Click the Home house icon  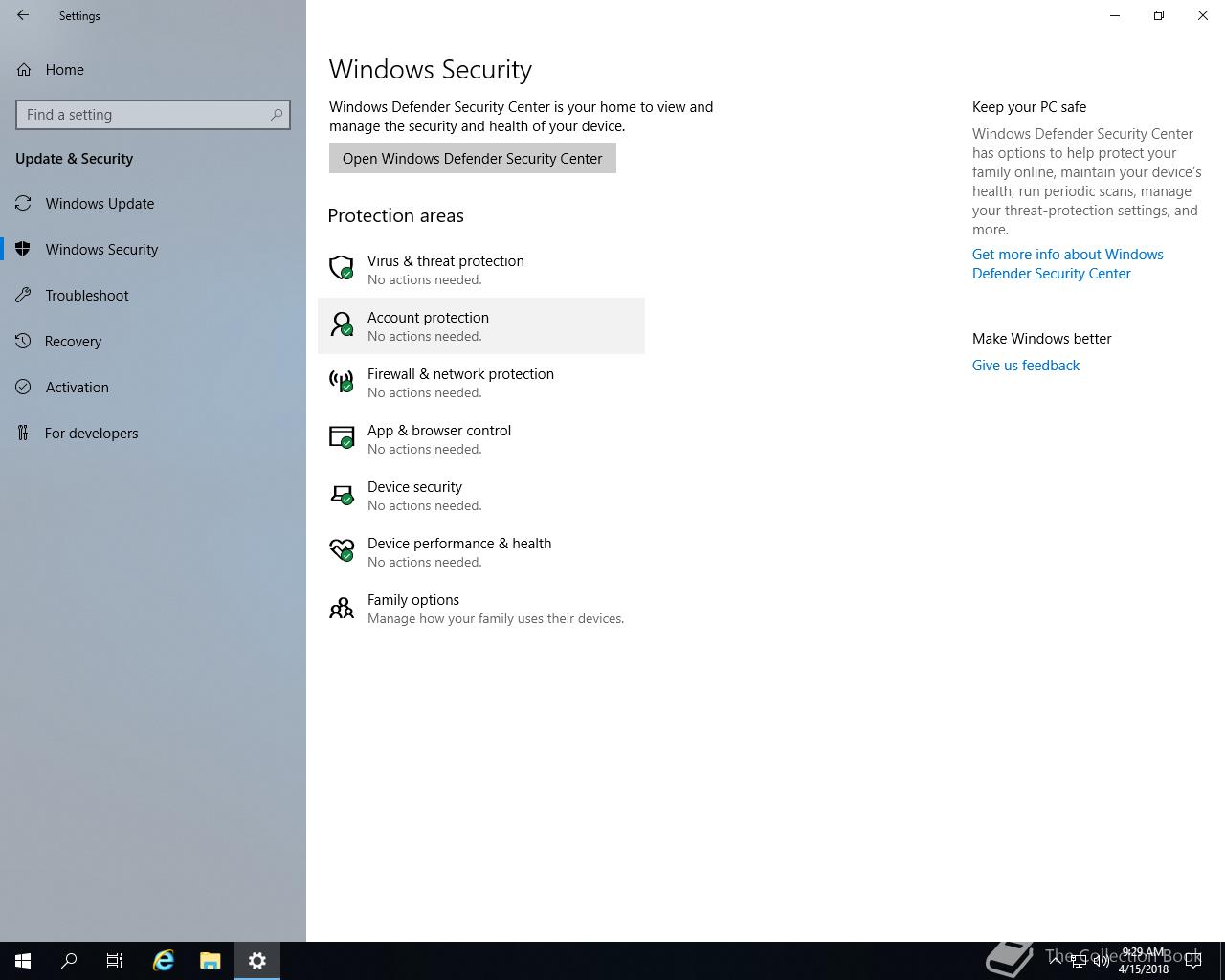(24, 69)
